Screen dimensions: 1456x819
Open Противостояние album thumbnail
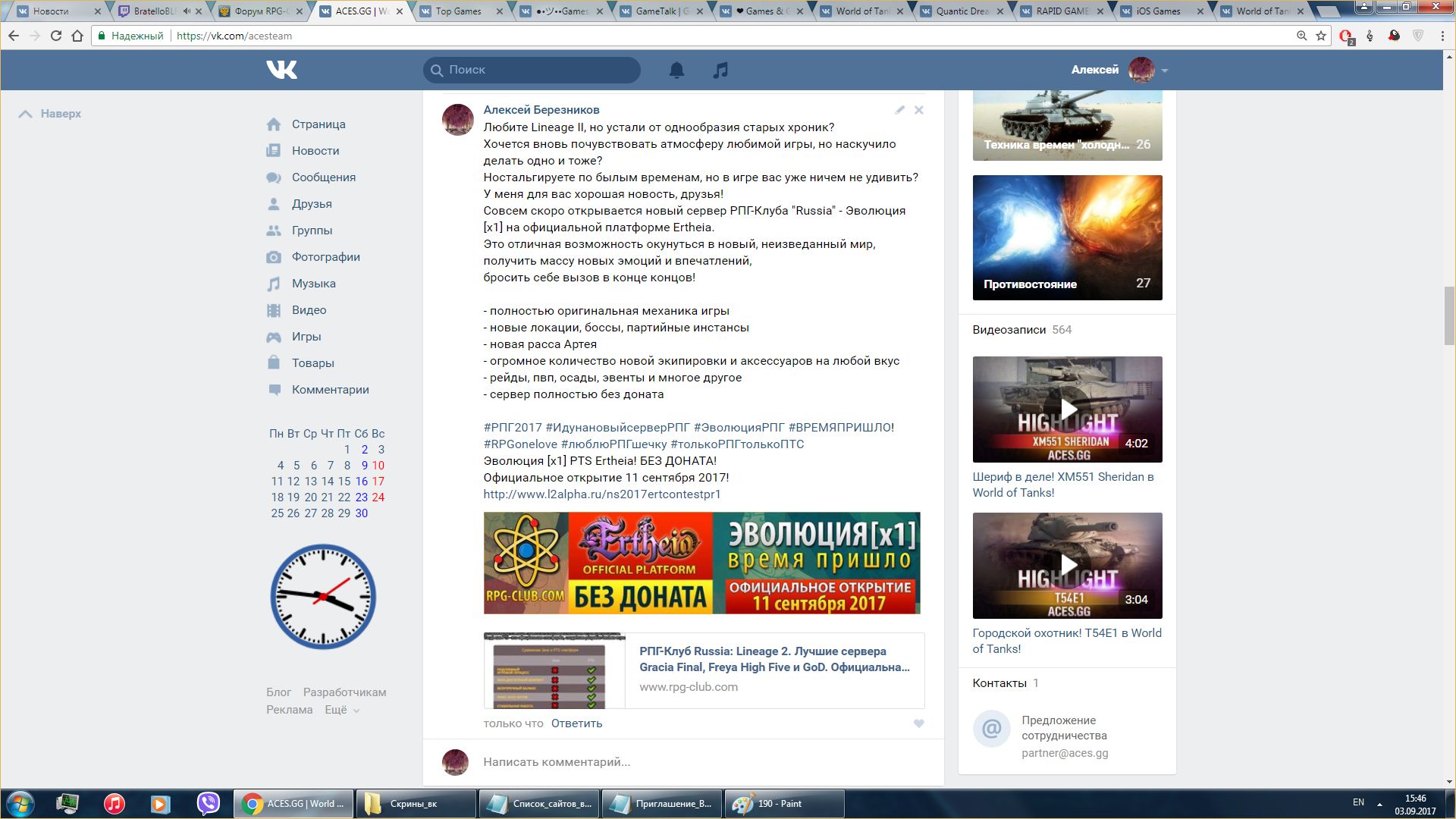(1067, 237)
